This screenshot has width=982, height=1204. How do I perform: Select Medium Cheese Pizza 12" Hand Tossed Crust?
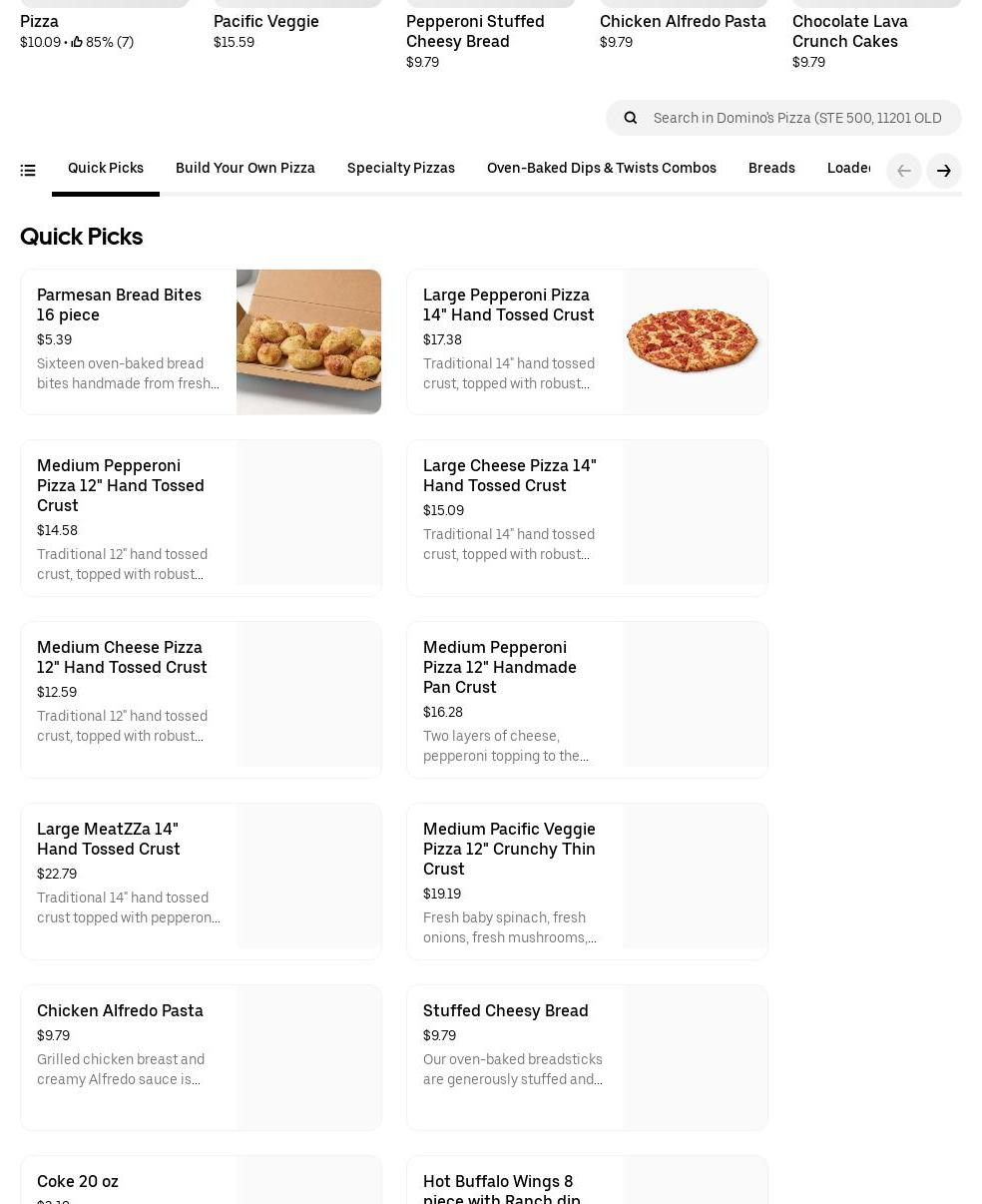(122, 657)
